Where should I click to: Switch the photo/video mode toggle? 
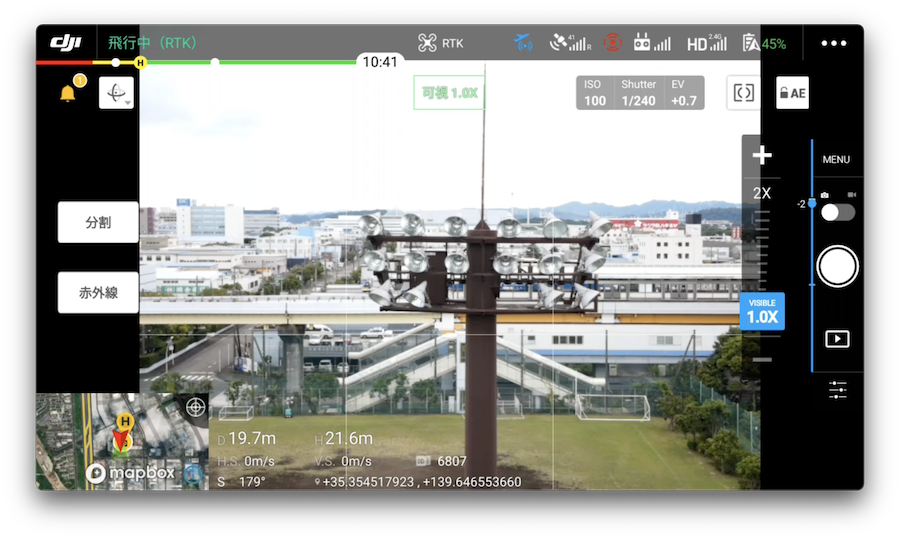point(837,211)
